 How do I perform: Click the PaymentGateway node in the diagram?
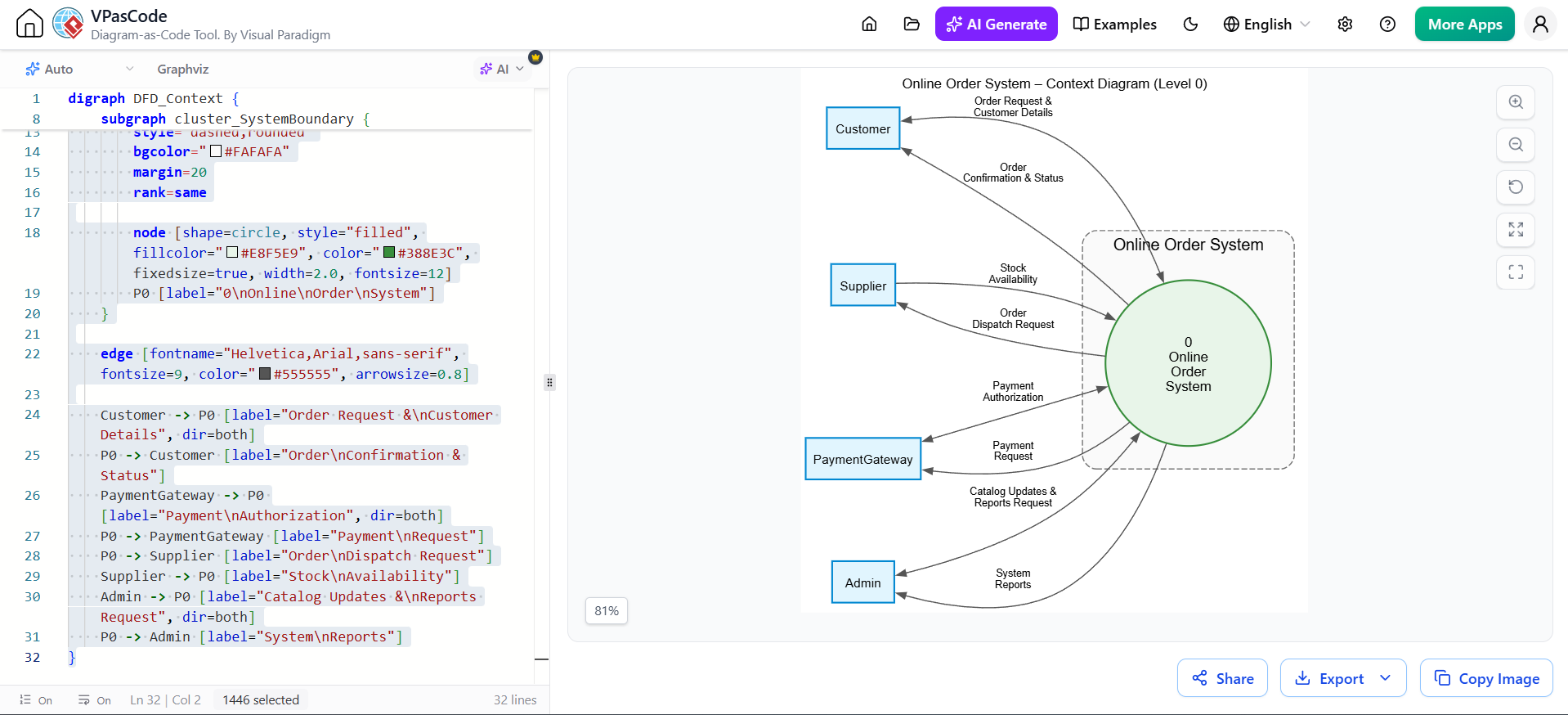click(863, 459)
